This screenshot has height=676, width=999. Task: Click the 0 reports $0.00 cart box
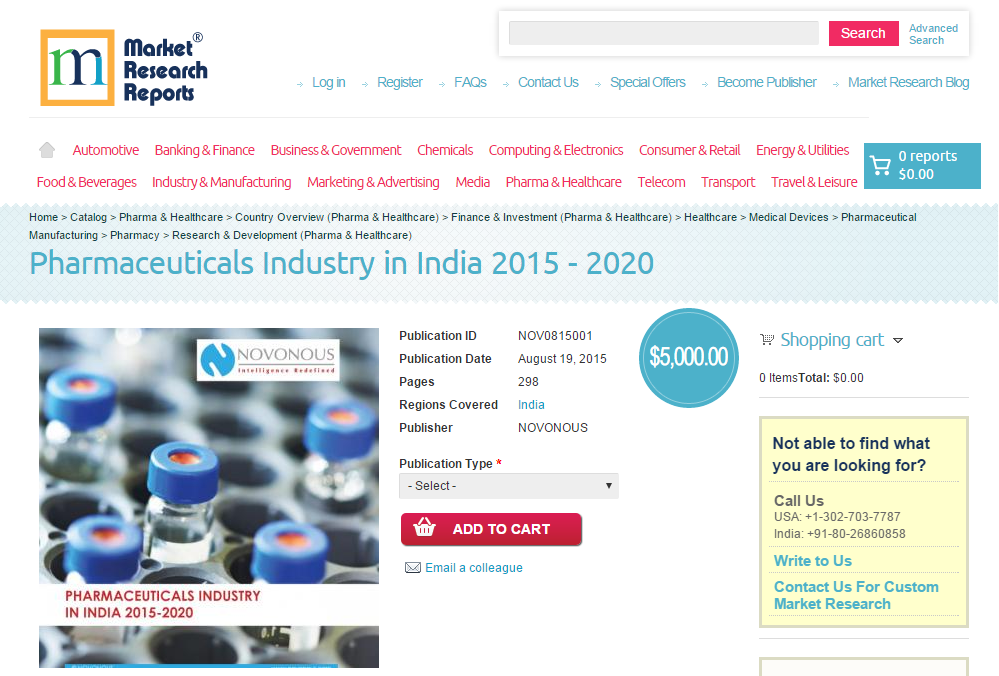pyautogui.click(x=922, y=166)
